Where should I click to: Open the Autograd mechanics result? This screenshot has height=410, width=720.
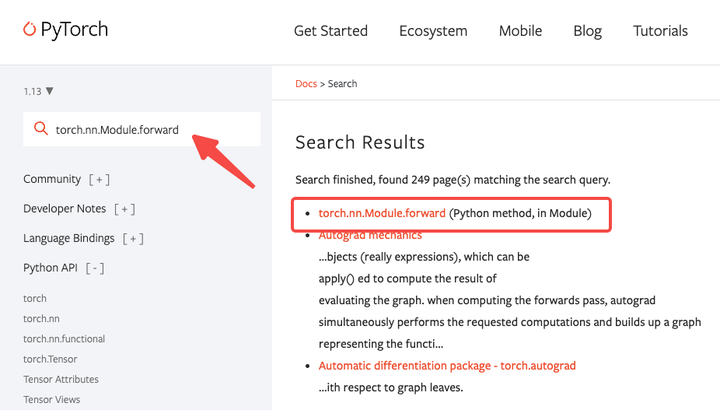370,235
